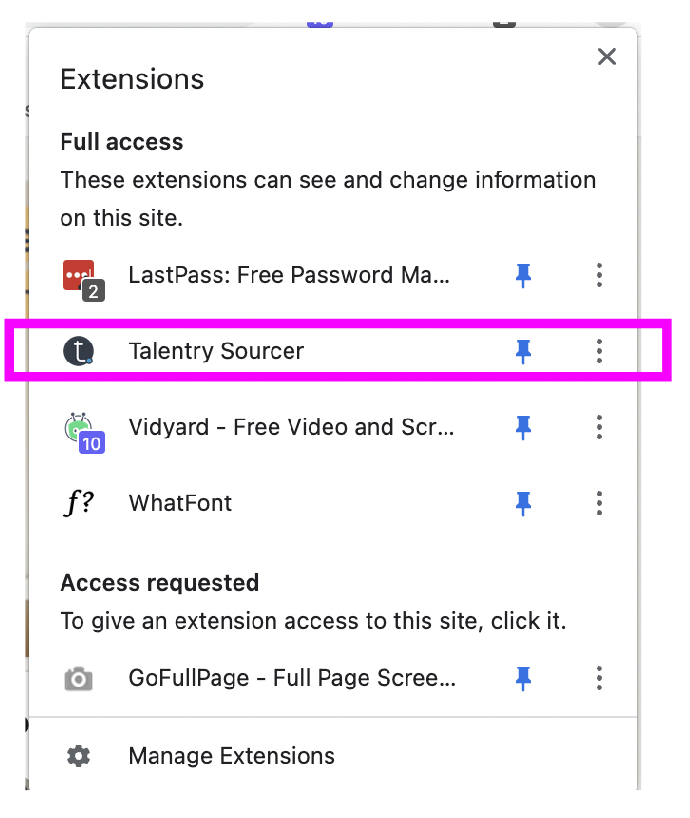
Task: Click the Vidyard extension icon
Action: pyautogui.click(x=79, y=428)
